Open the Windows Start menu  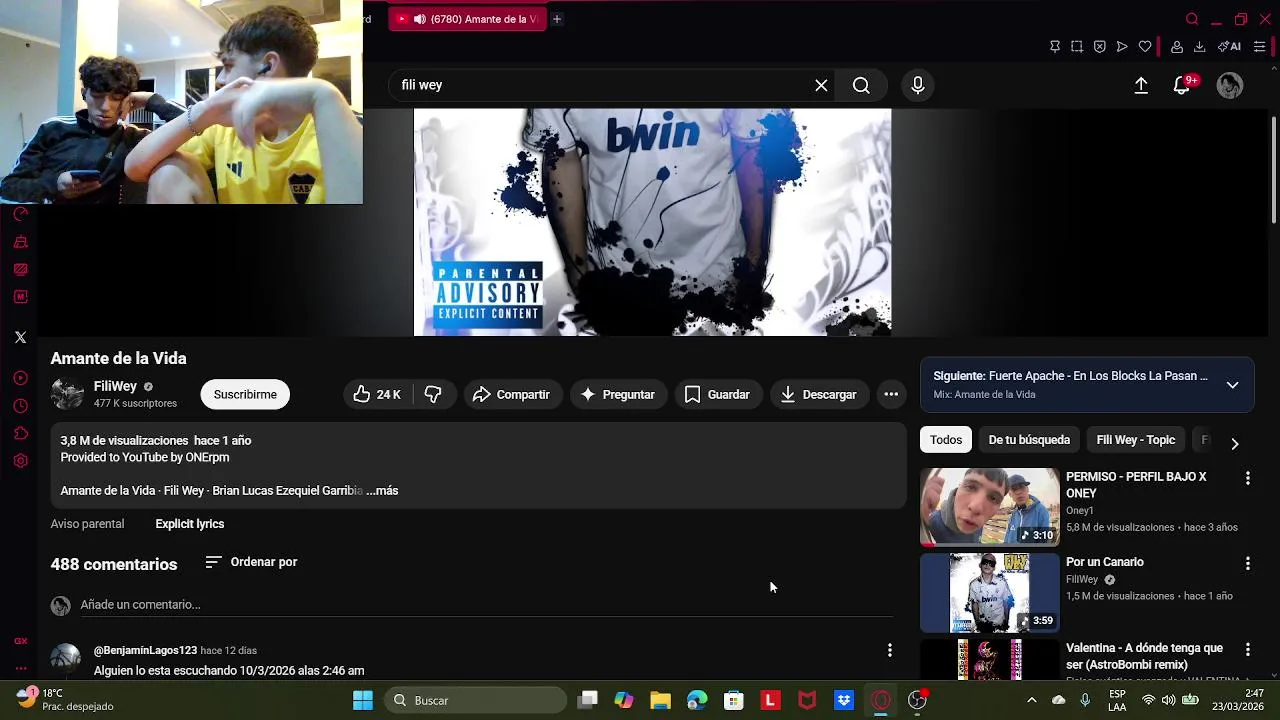coord(363,700)
